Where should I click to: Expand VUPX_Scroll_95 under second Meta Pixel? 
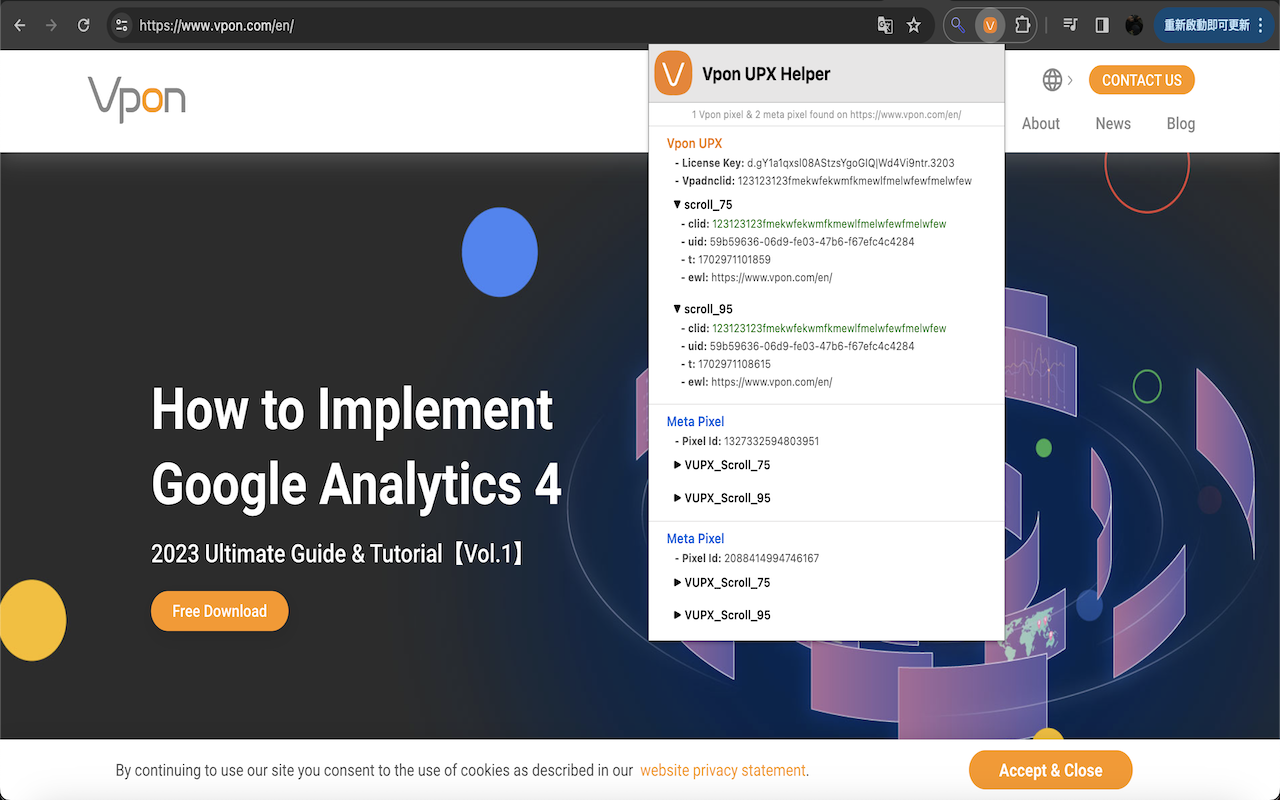pos(678,615)
